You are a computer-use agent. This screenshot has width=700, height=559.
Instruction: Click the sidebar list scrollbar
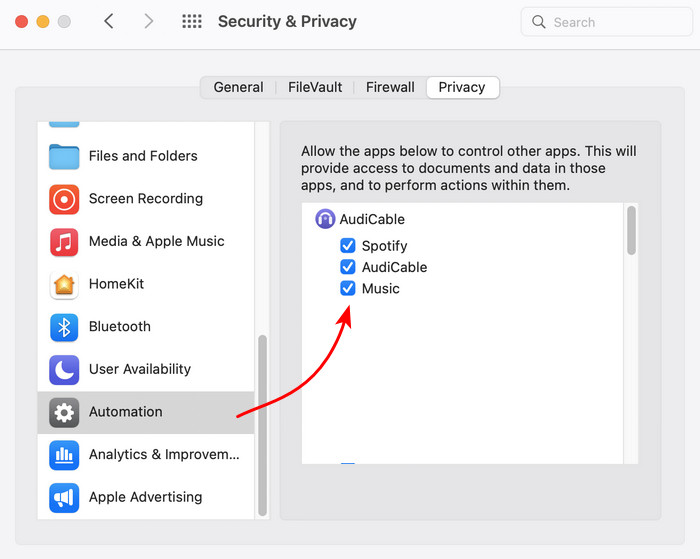pyautogui.click(x=263, y=425)
